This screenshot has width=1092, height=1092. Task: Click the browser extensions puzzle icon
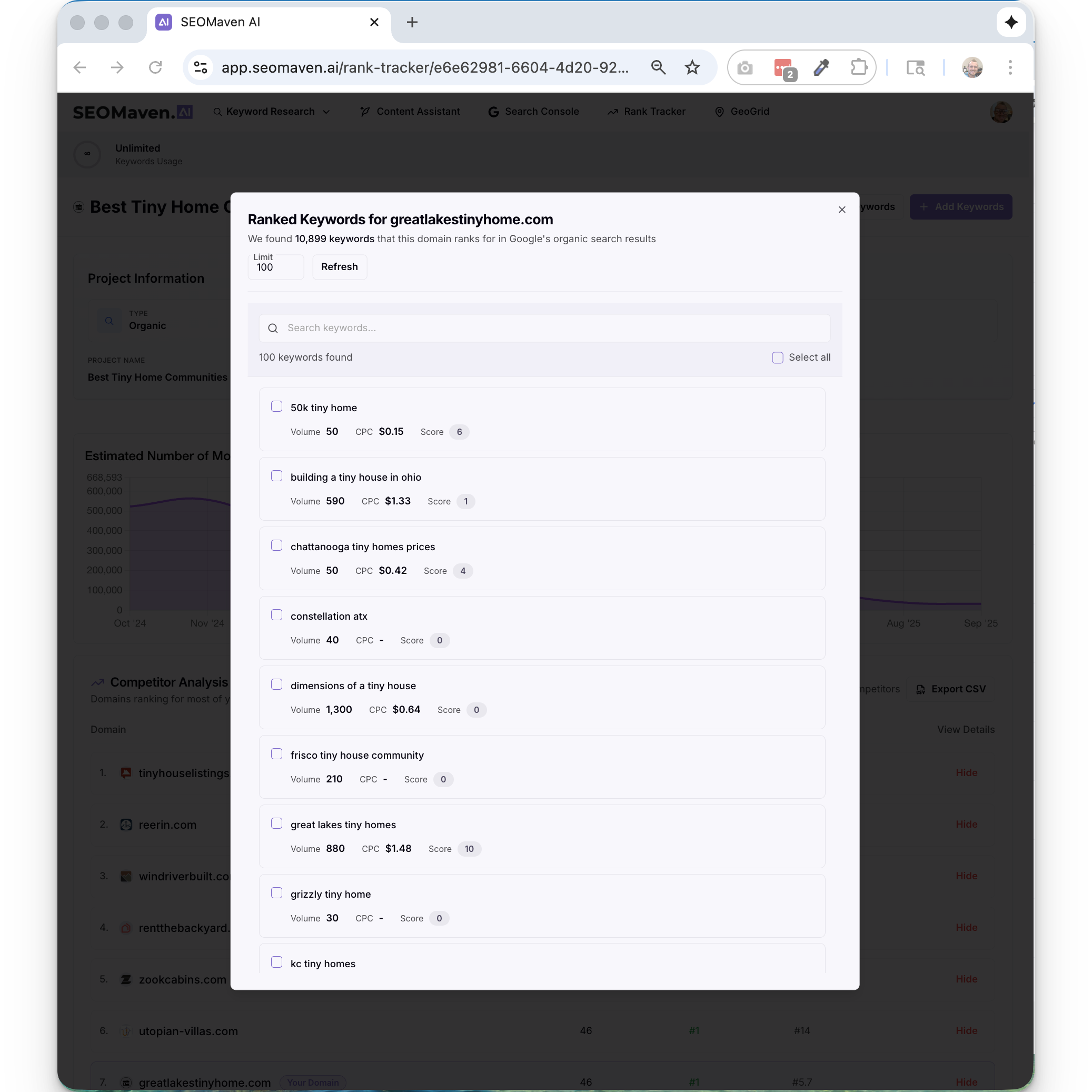(859, 68)
